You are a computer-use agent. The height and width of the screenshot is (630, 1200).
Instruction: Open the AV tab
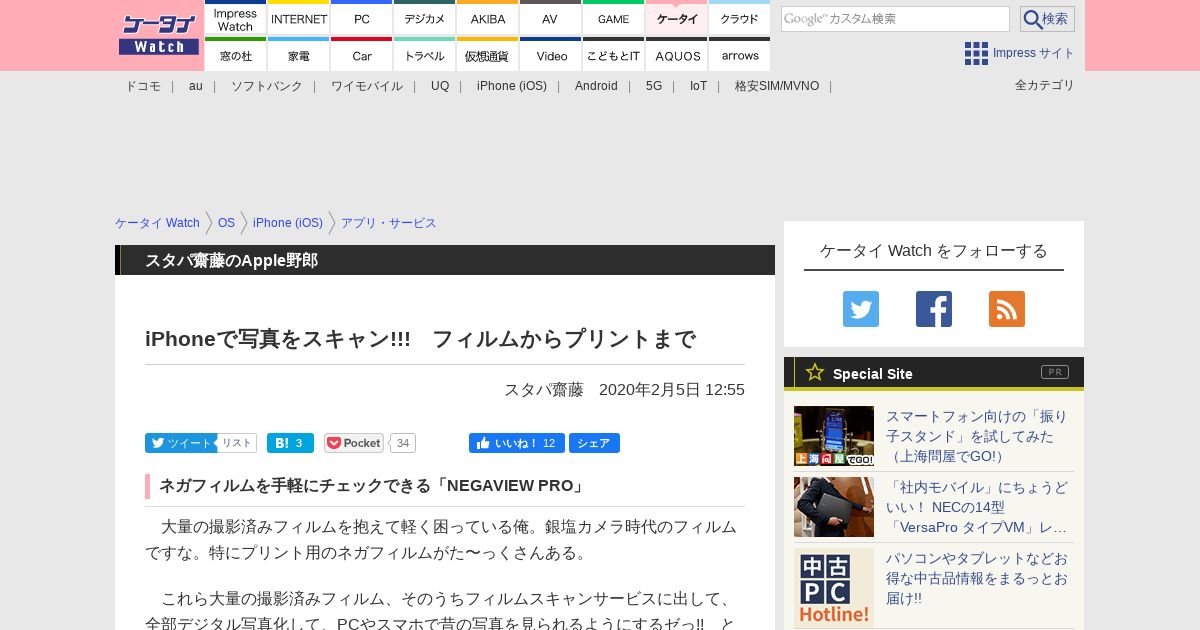click(x=551, y=18)
